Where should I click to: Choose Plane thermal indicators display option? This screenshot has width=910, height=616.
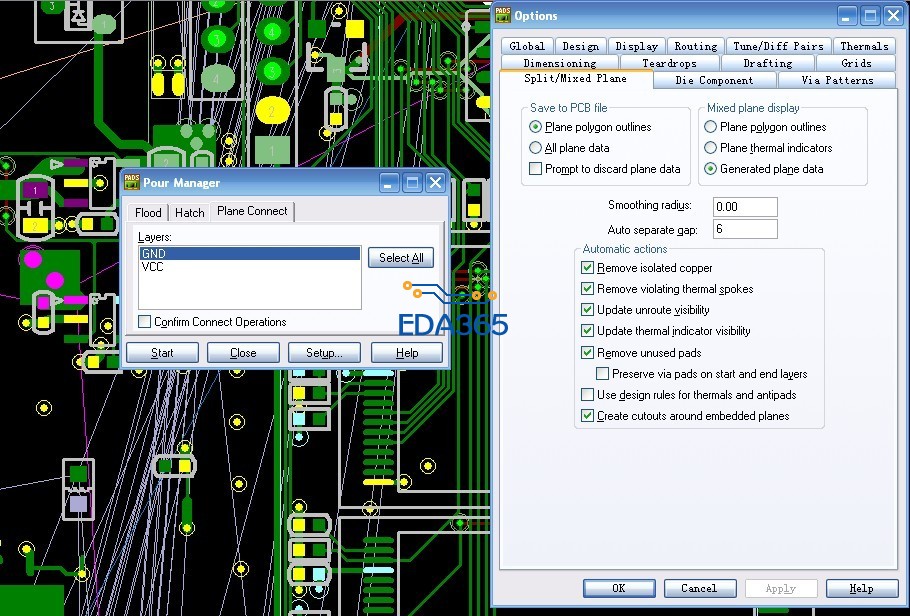click(x=711, y=148)
